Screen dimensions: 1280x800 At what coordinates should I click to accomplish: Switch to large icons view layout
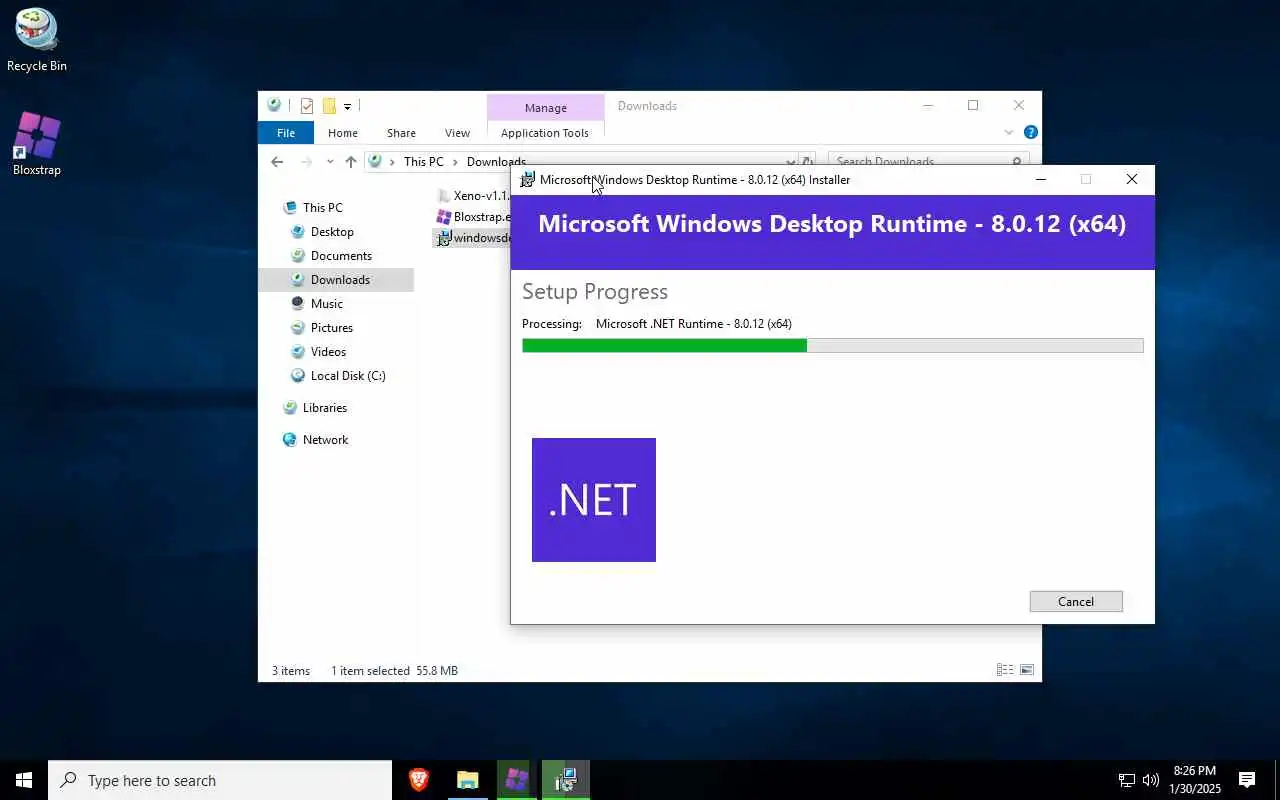[x=1027, y=670]
